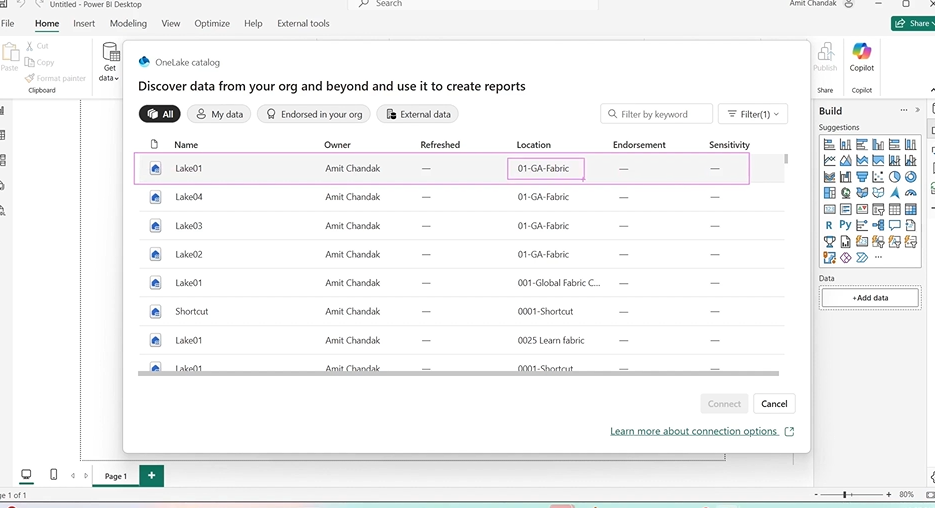
Task: Click the Cancel button
Action: point(774,404)
